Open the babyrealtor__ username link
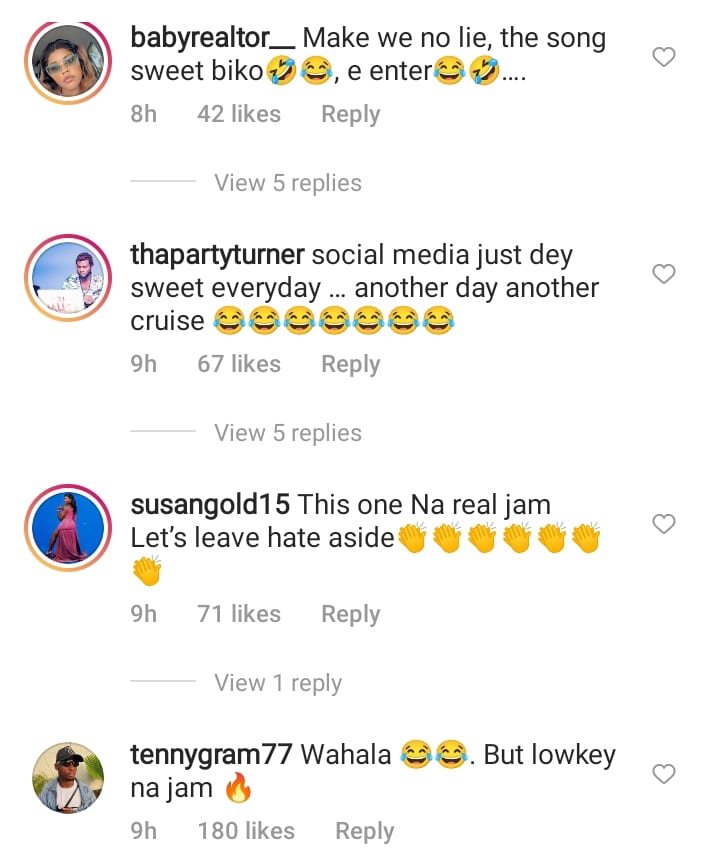This screenshot has height=851, width=720. [213, 39]
